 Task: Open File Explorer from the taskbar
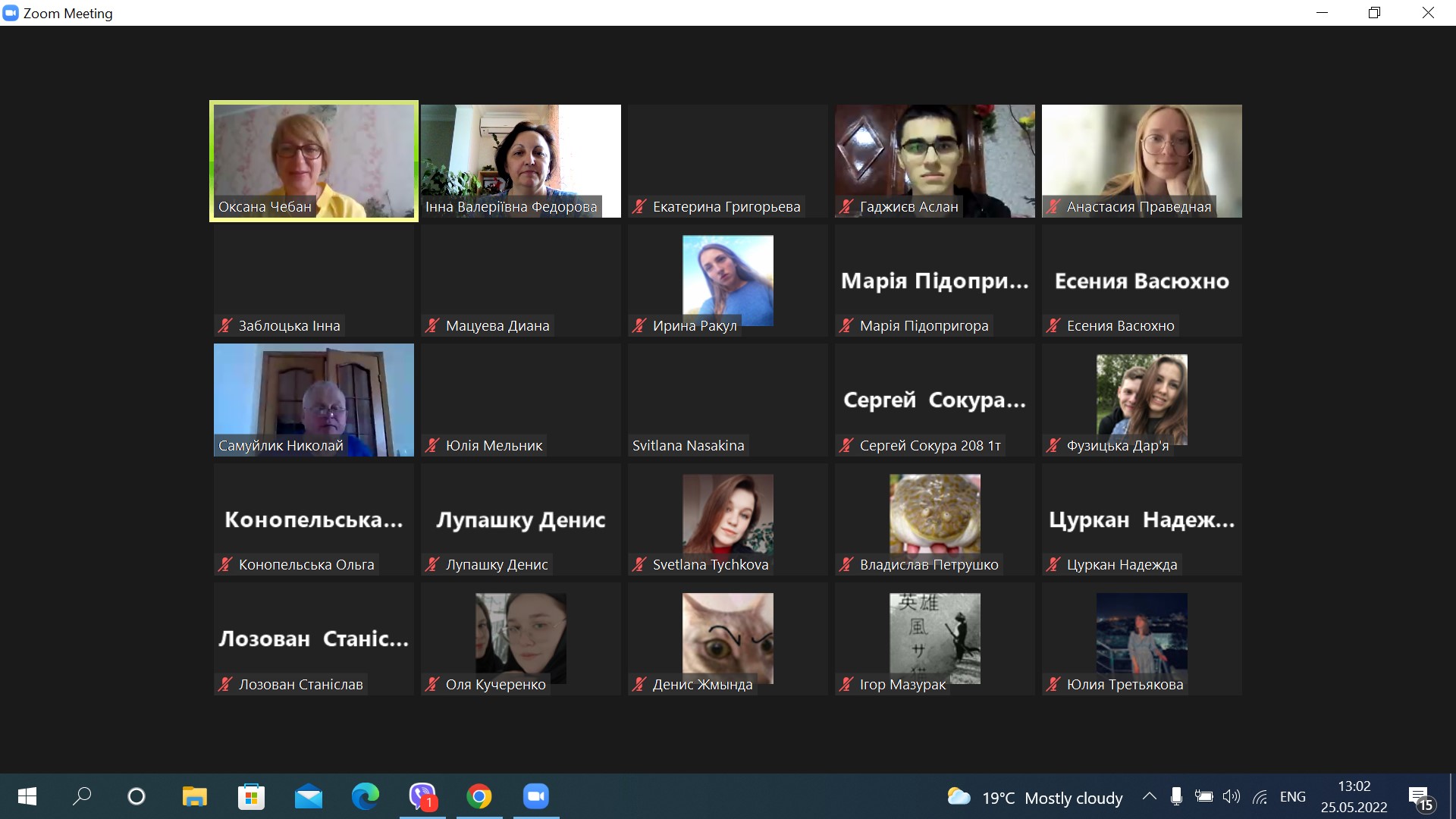[x=195, y=796]
